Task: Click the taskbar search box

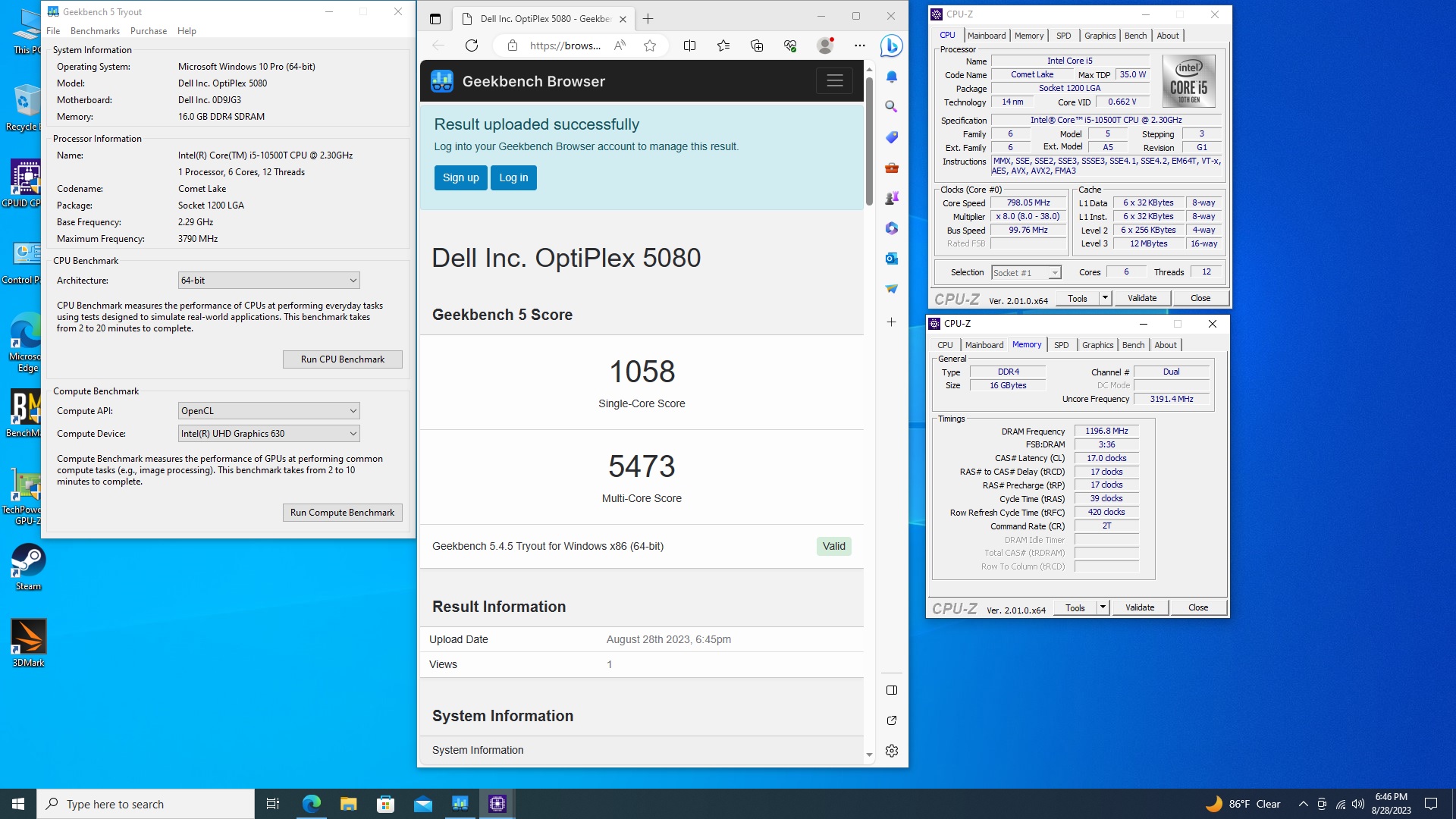Action: (146, 804)
